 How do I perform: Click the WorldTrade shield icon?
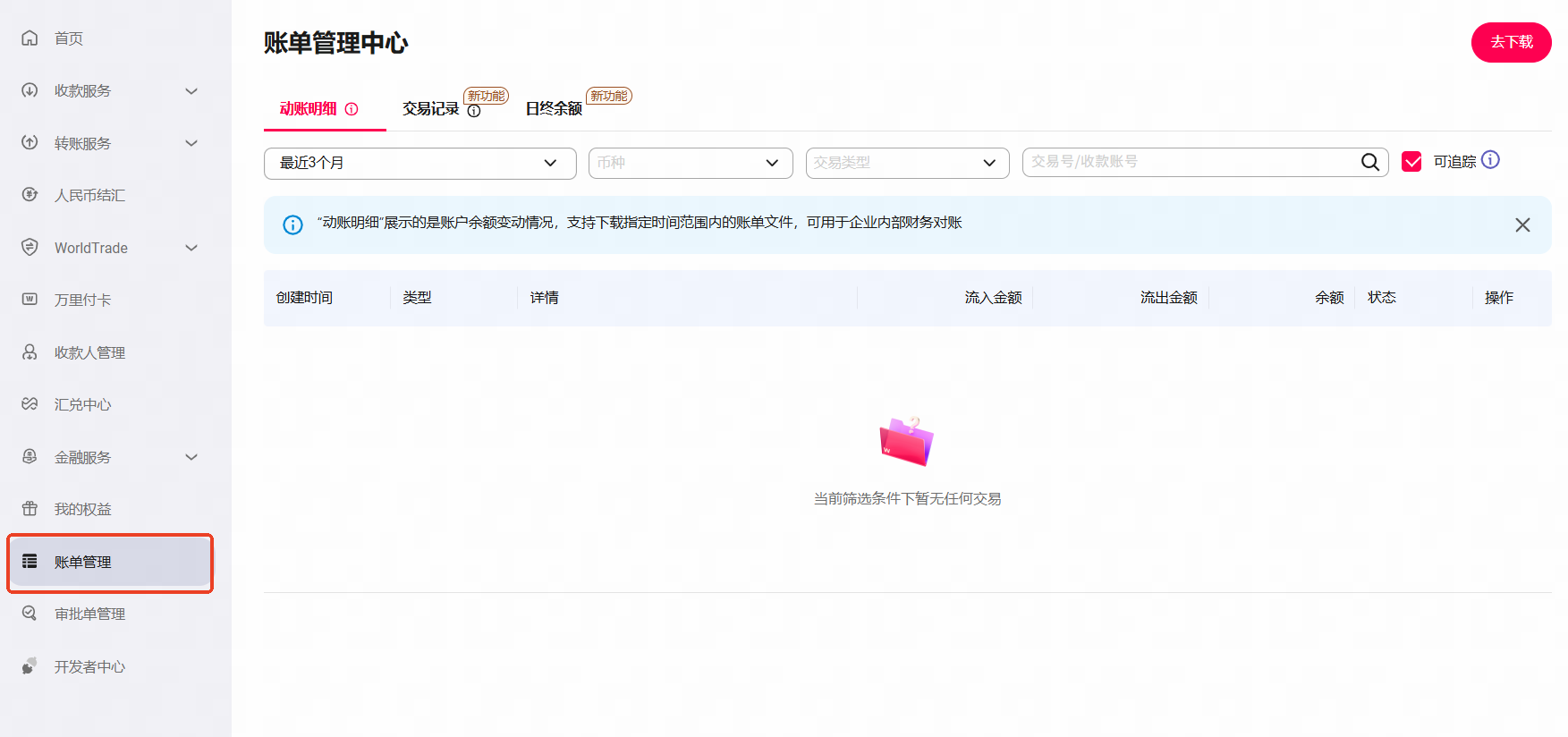point(30,247)
